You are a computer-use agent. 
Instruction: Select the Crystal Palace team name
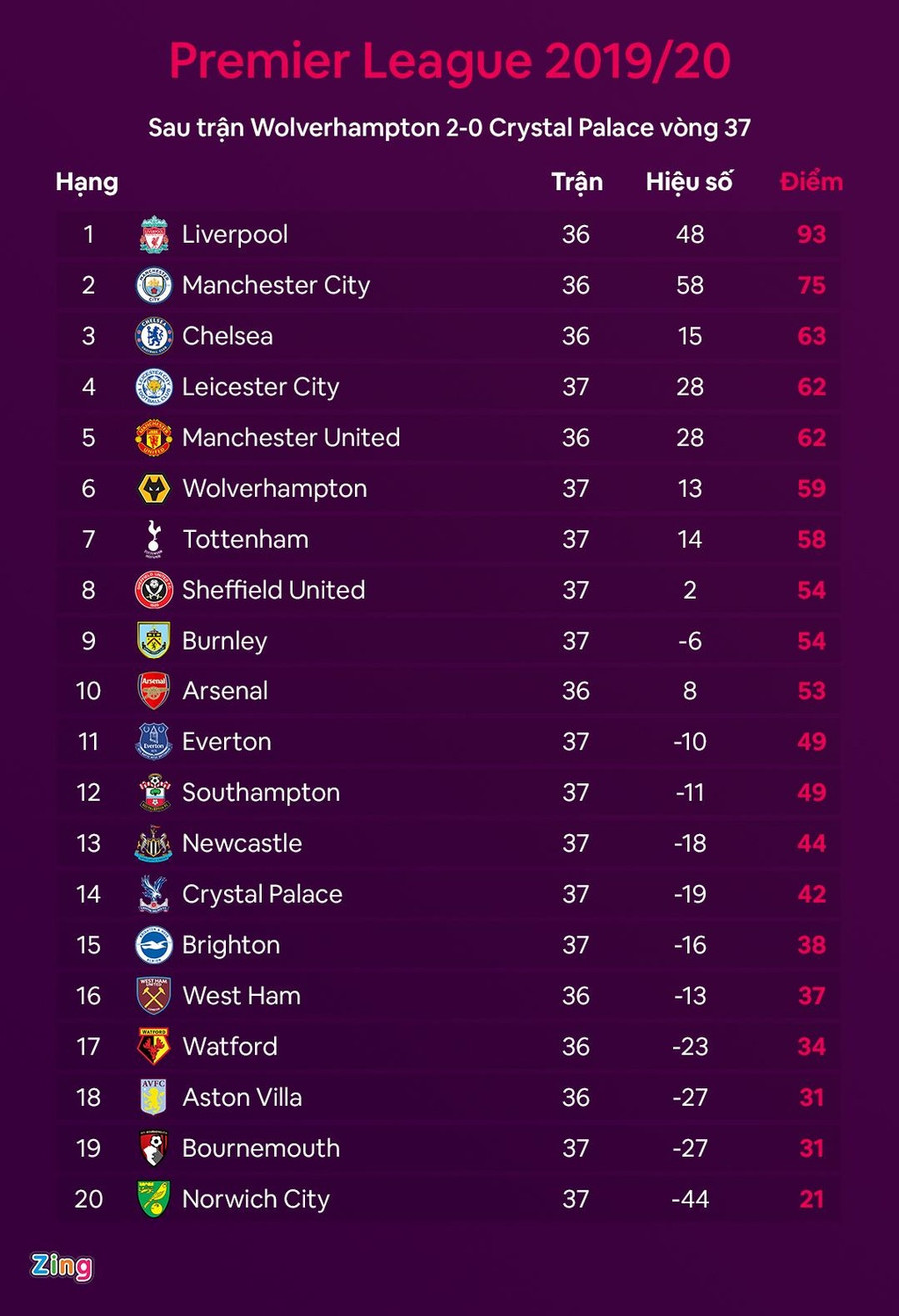(262, 894)
